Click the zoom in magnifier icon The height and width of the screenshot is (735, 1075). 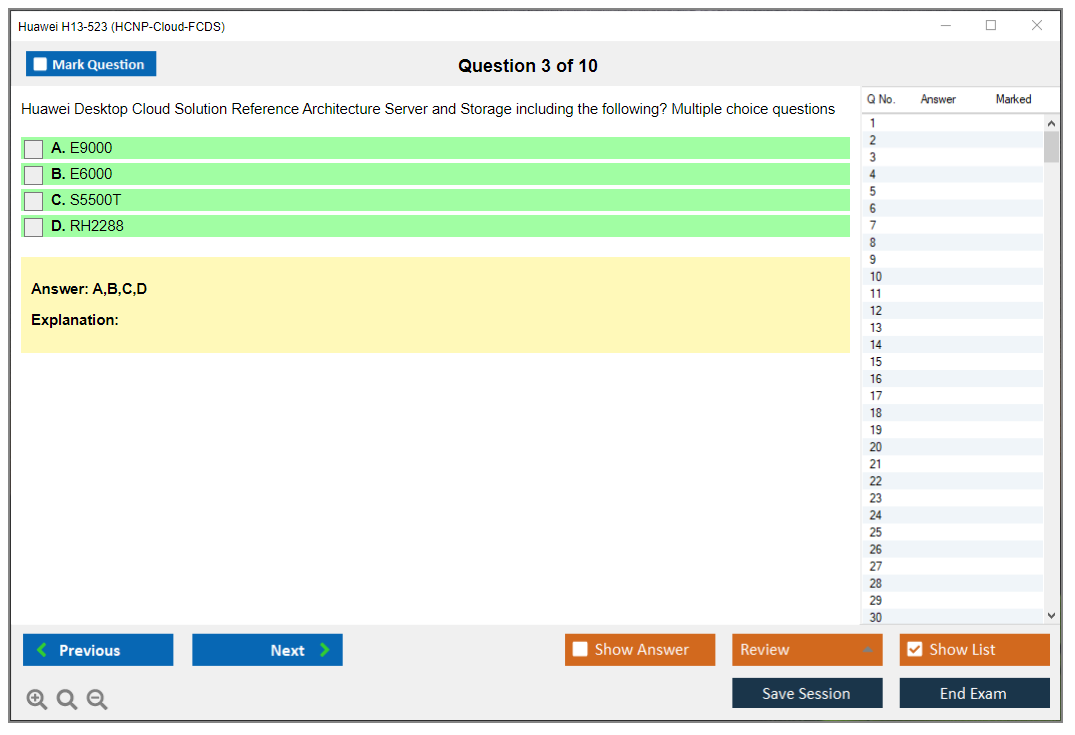coord(37,700)
